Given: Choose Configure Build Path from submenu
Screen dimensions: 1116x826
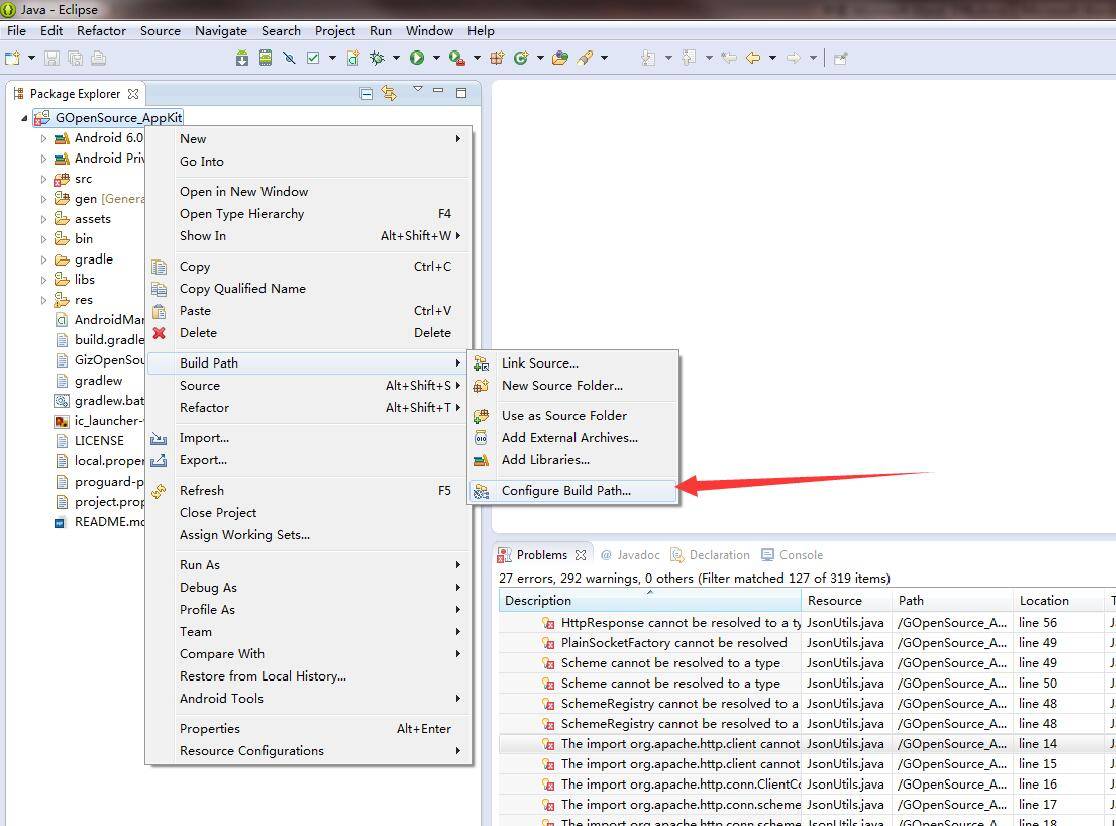Looking at the screenshot, I should click(x=573, y=491).
